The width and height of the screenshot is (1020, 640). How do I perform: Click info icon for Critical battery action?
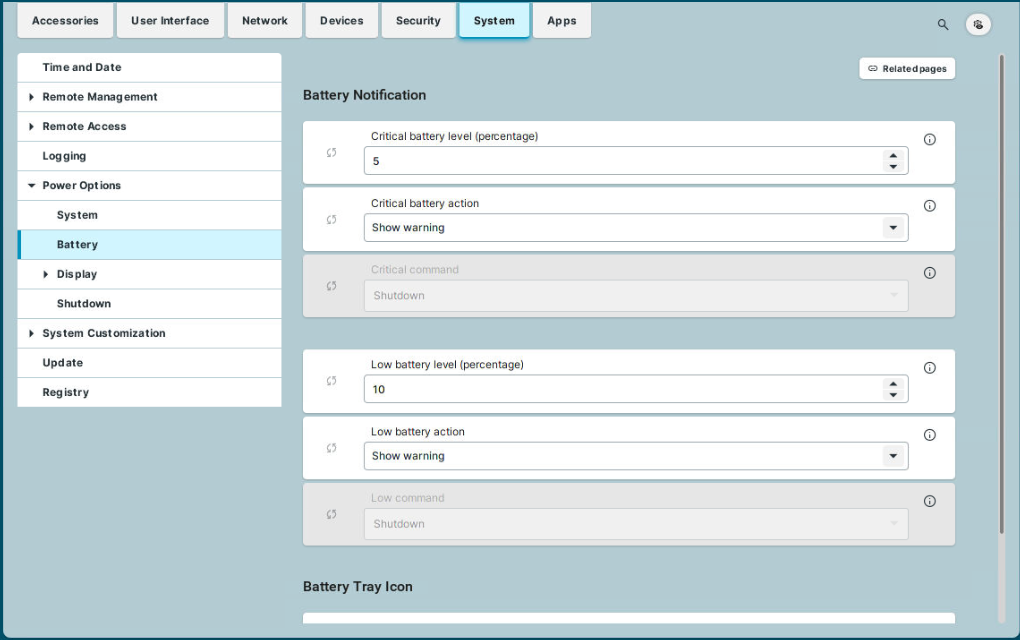[x=929, y=206]
